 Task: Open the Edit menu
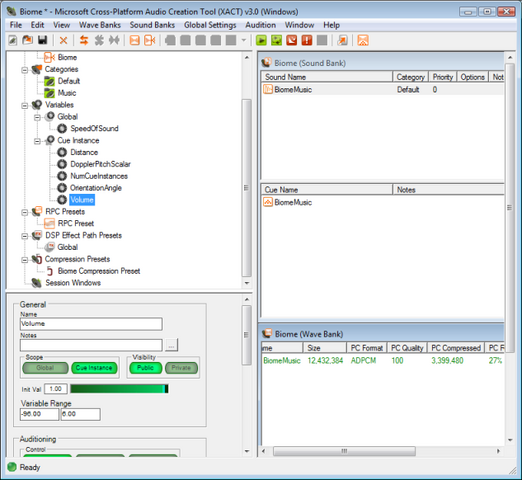tap(37, 25)
